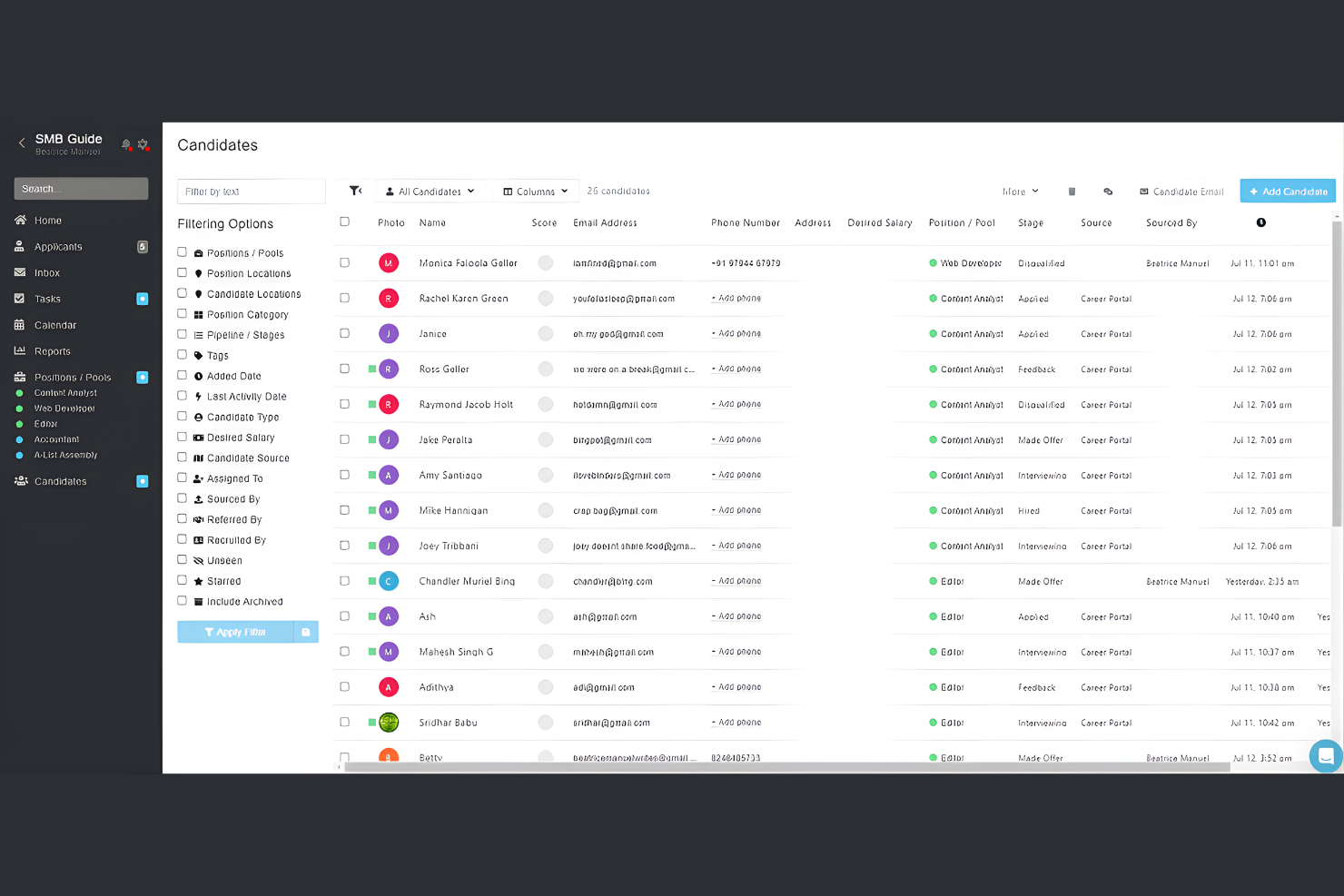Viewport: 1344px width, 896px height.
Task: Expand the More menu
Action: pos(1019,192)
